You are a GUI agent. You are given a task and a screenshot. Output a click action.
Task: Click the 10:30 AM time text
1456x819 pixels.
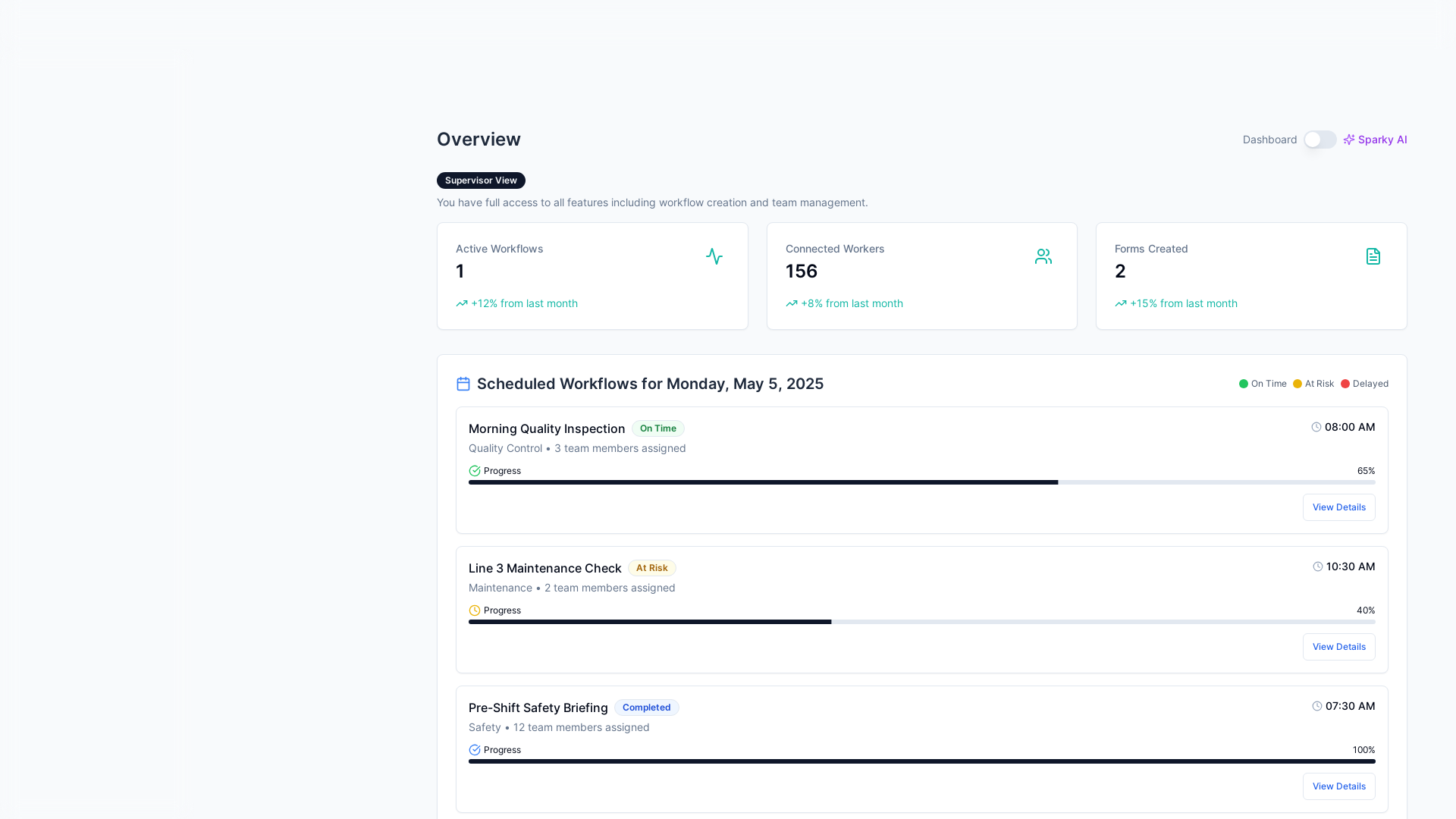tap(1351, 566)
